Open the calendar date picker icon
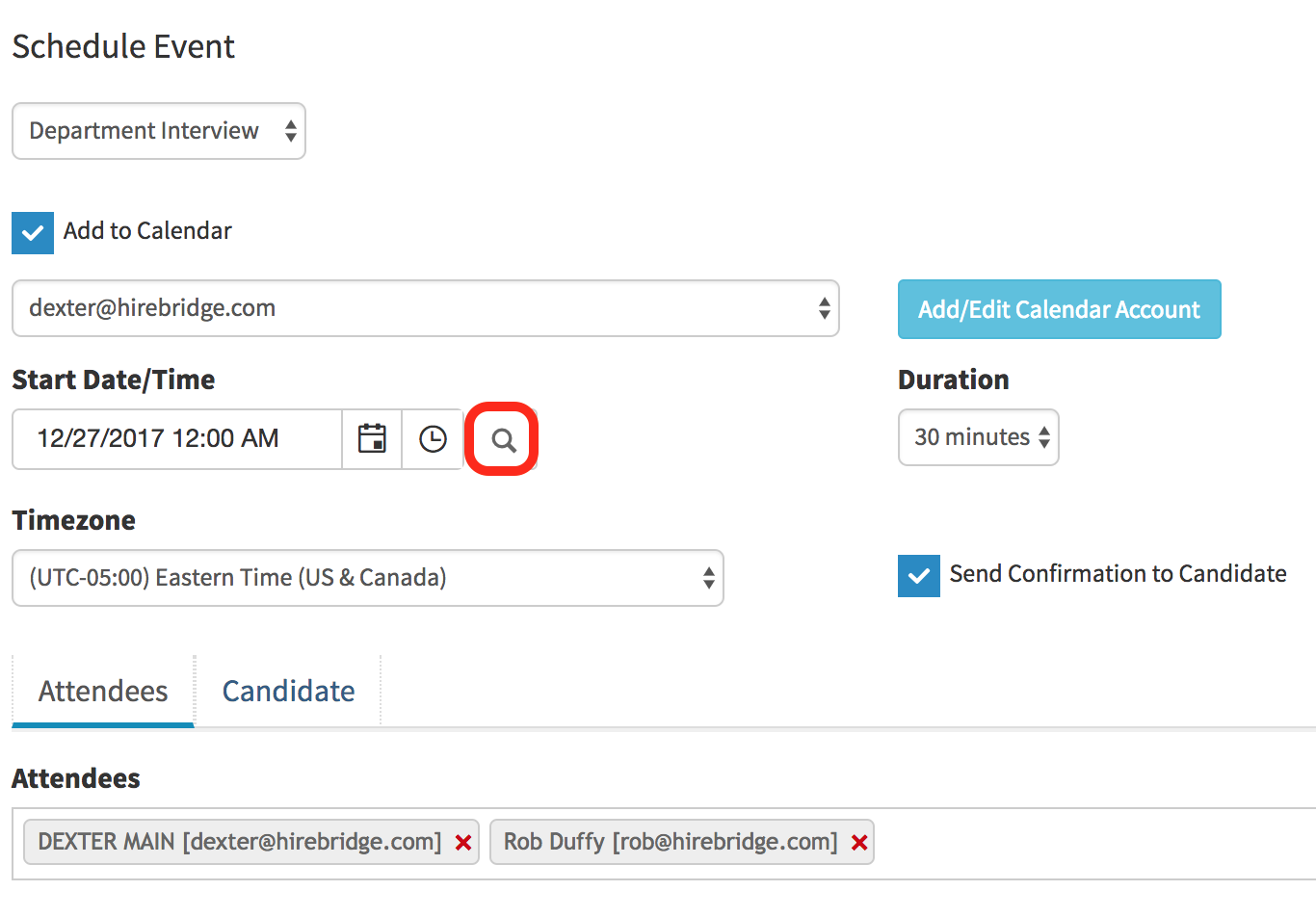Image resolution: width=1316 pixels, height=917 pixels. click(372, 439)
